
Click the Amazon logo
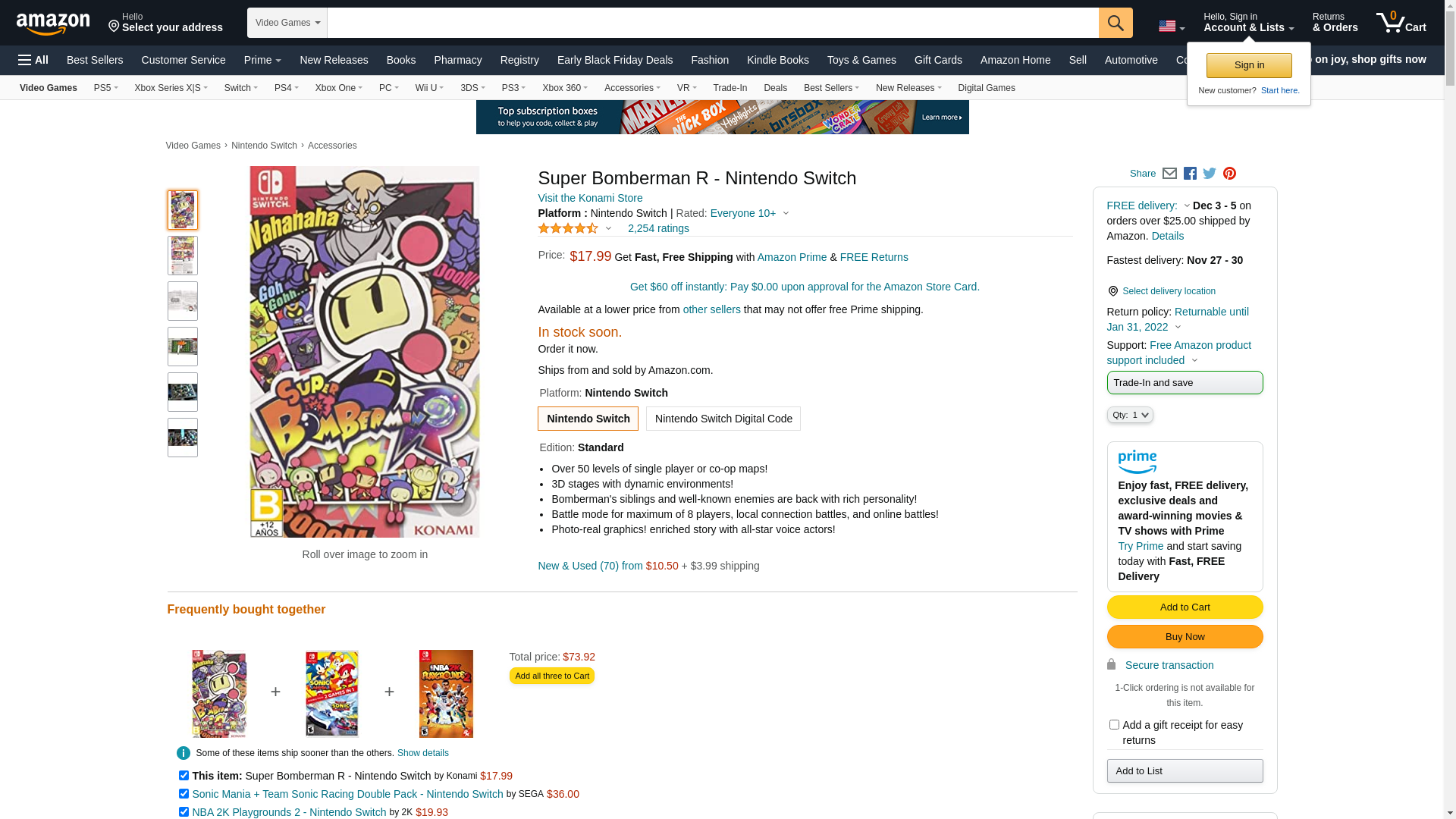[x=53, y=24]
